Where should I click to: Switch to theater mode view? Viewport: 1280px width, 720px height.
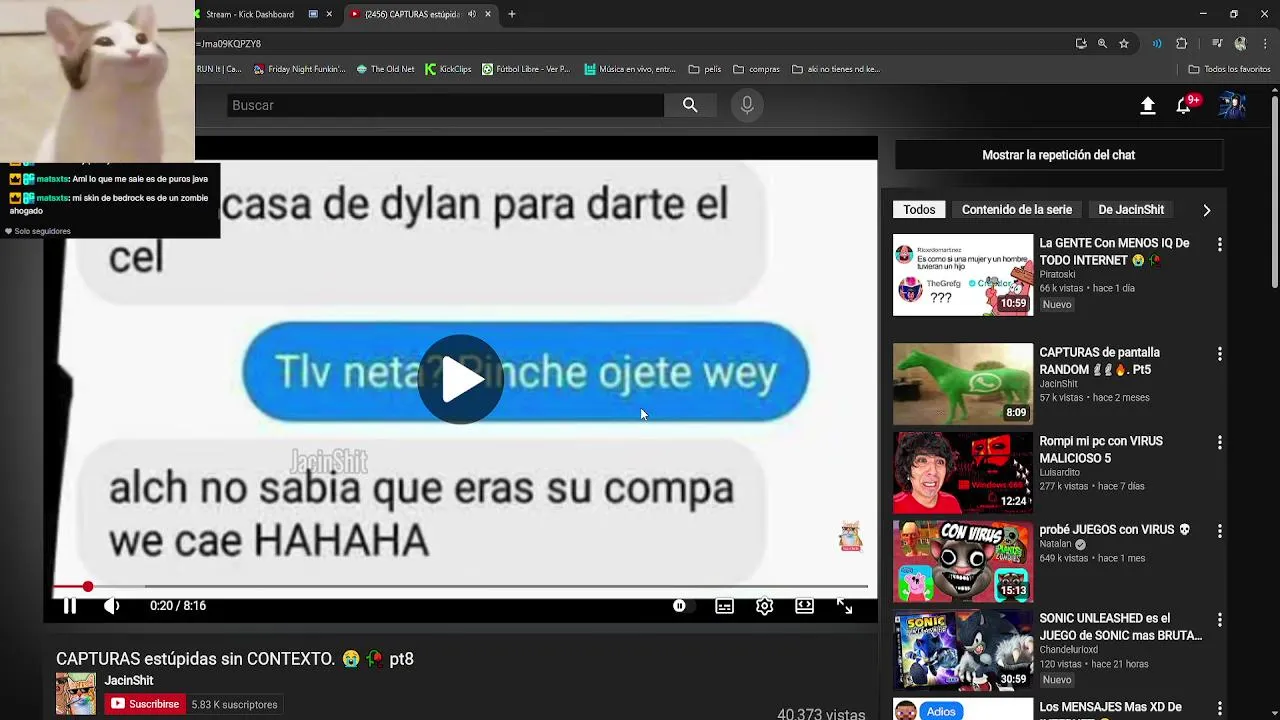[x=804, y=605]
